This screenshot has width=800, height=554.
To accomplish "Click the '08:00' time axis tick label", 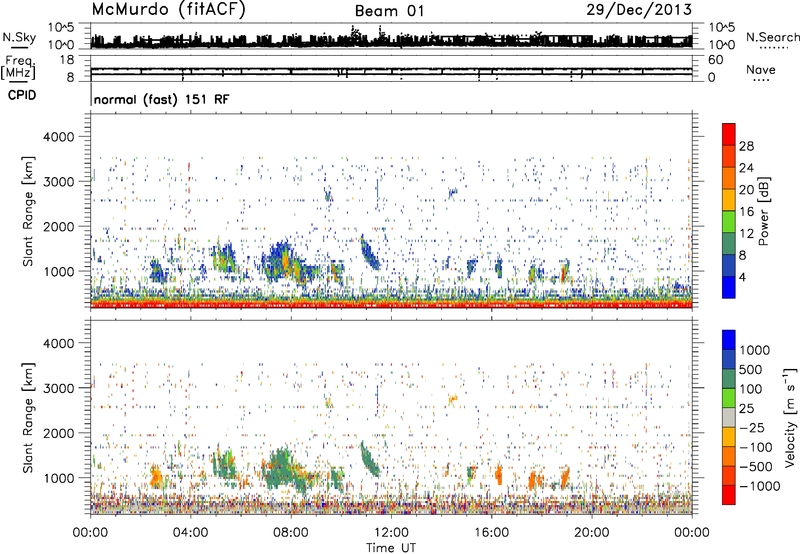I will 291,533.
